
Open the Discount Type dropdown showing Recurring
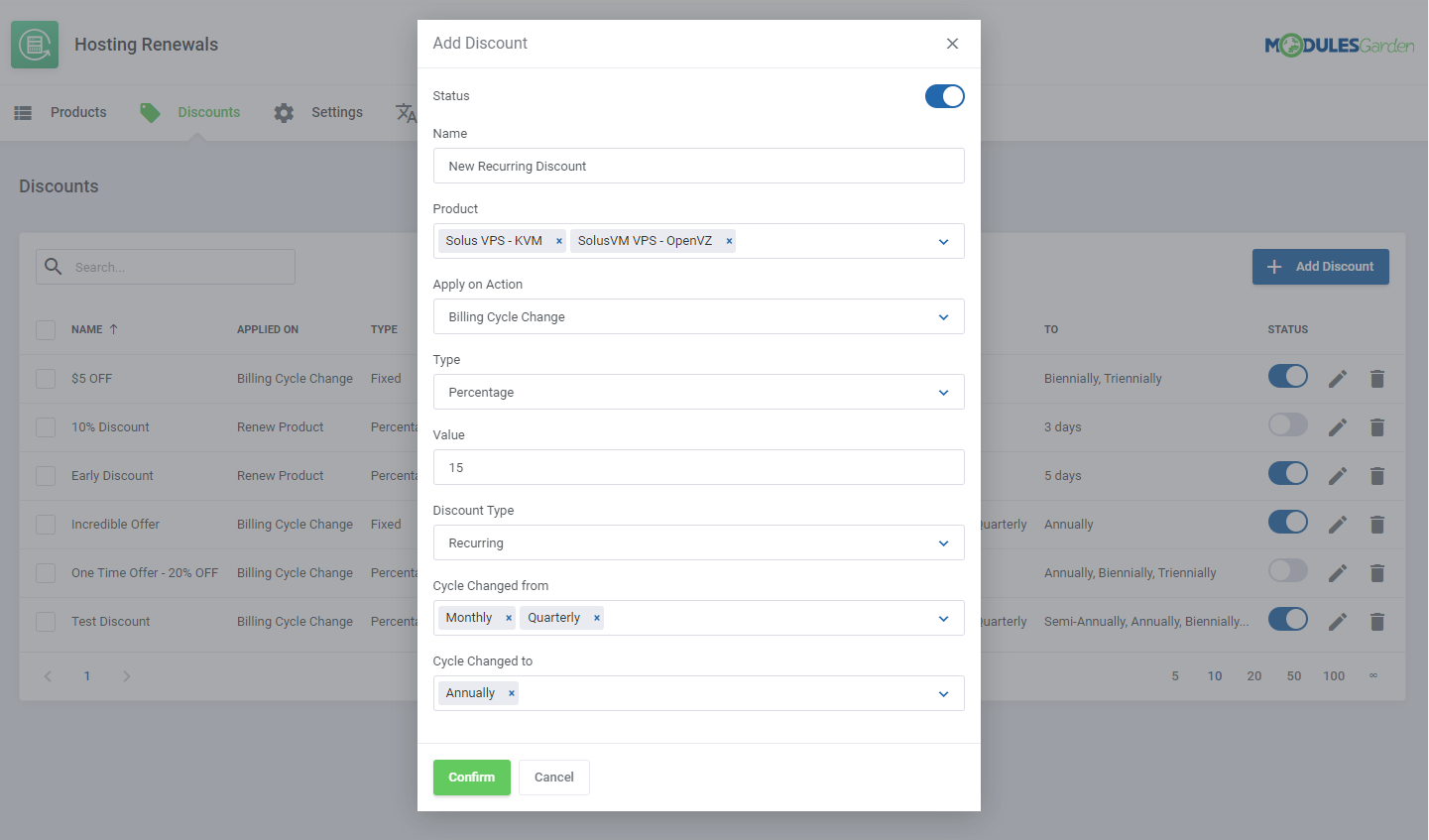point(698,542)
